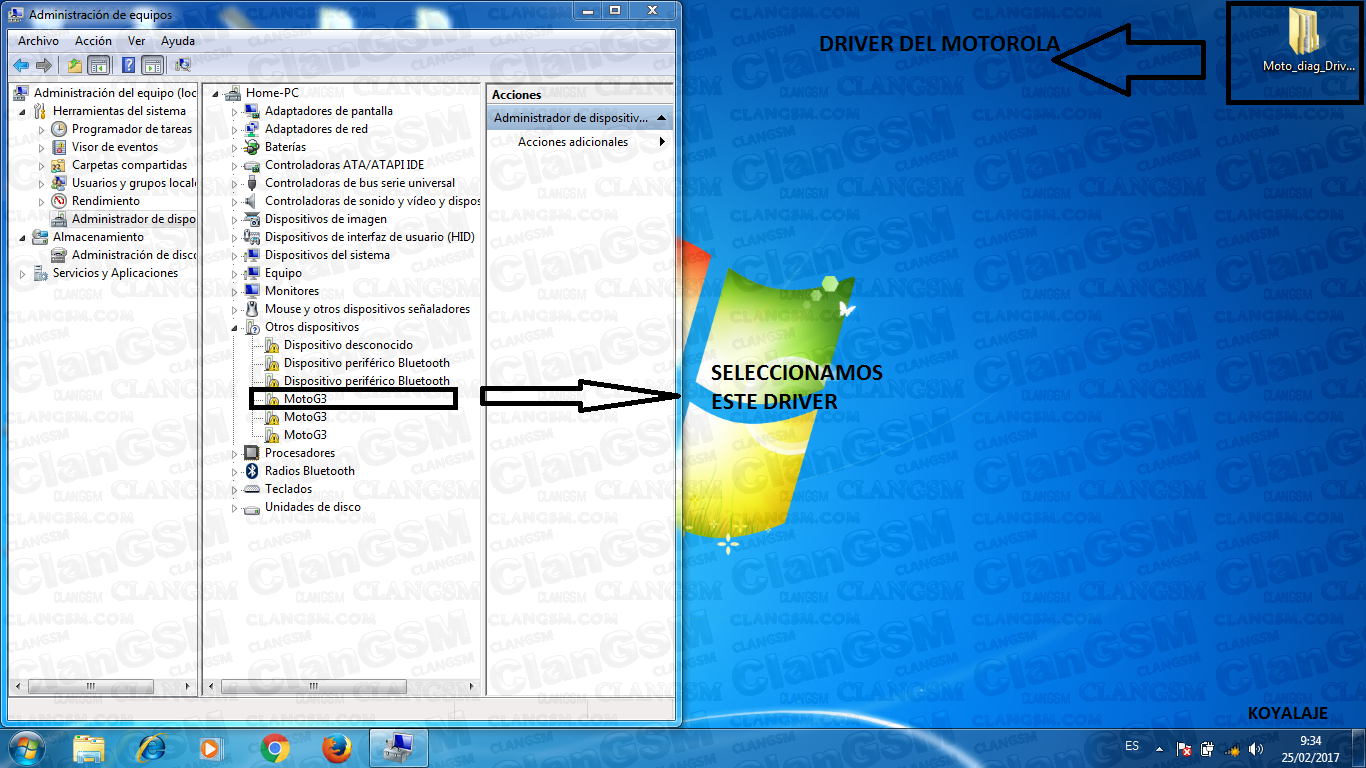Expand Programador de tareas node
The width and height of the screenshot is (1366, 768).
click(41, 129)
